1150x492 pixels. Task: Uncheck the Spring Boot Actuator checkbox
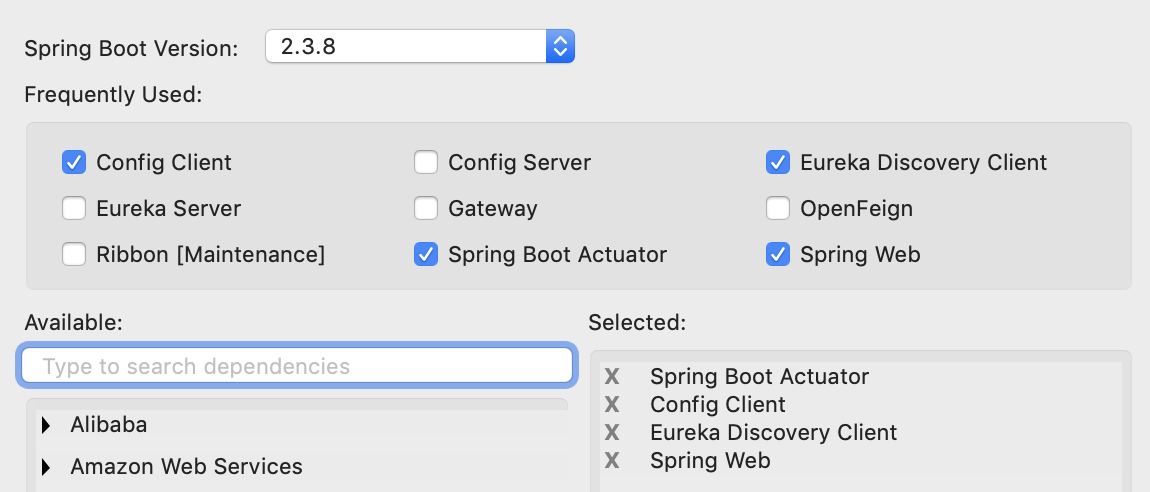(426, 255)
